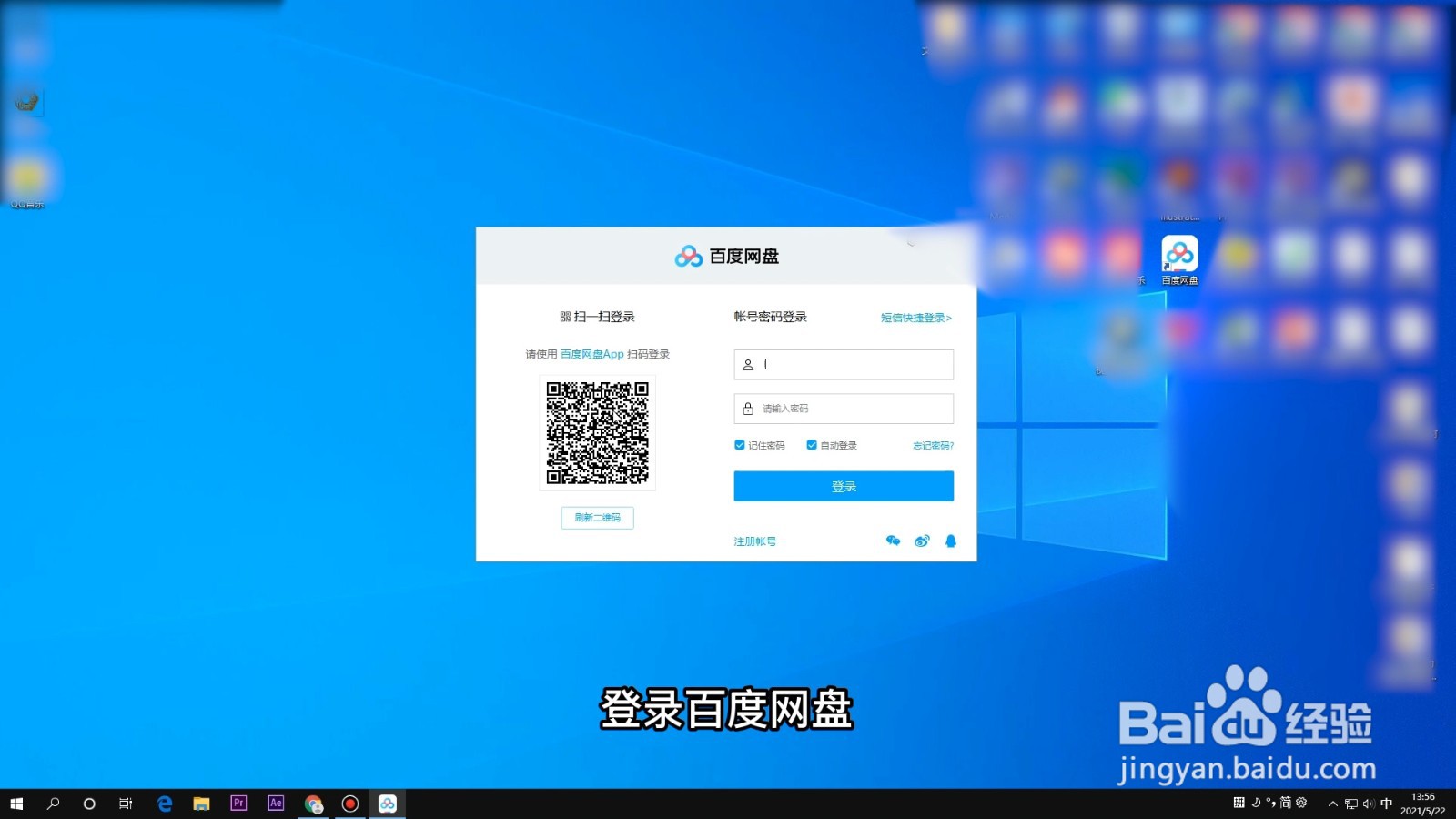The width and height of the screenshot is (1456, 819).
Task: Open After Effects from taskbar
Action: coord(276,804)
